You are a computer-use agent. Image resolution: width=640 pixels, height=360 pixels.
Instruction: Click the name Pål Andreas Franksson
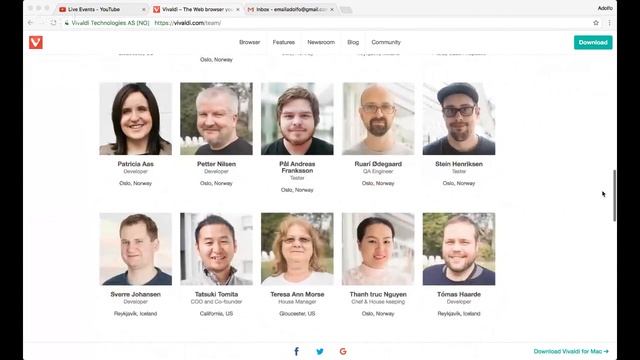[297, 167]
